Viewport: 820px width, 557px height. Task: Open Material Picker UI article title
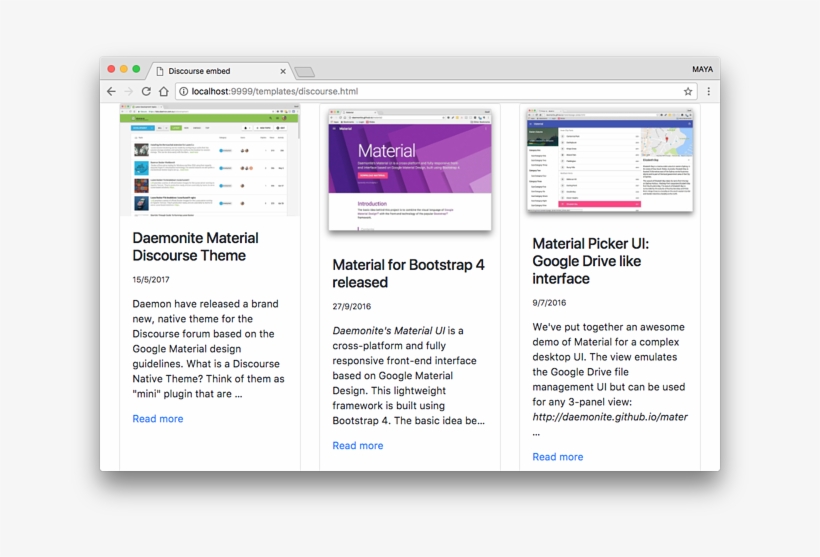tap(590, 261)
